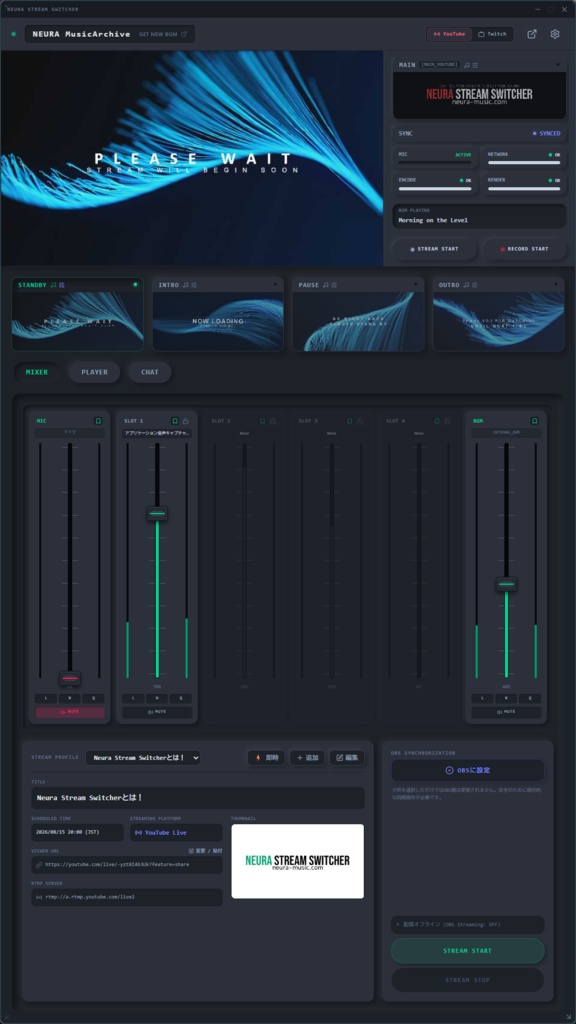The image size is (576, 1024).
Task: Click the STREAM STOP button
Action: (x=468, y=980)
